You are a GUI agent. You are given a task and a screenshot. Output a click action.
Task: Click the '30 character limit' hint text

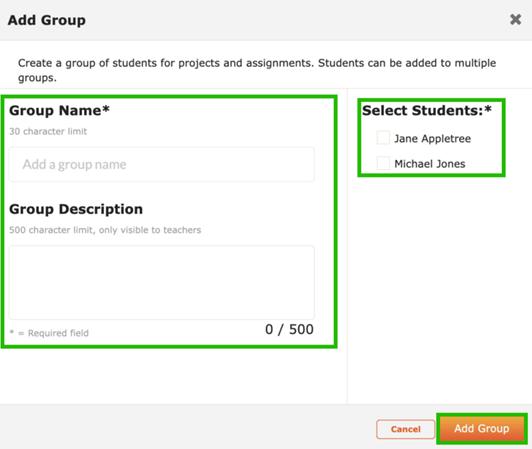coord(48,131)
